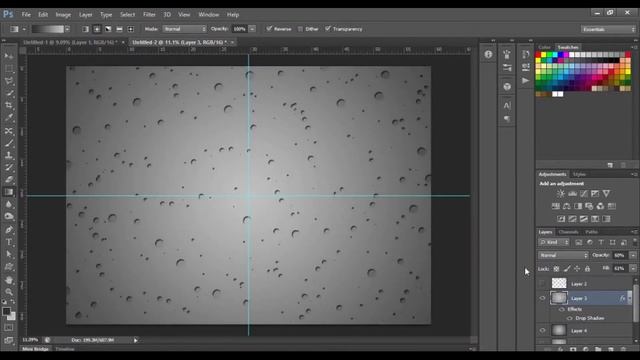Click the foreground color swatch
The image size is (640, 360).
tap(6, 311)
